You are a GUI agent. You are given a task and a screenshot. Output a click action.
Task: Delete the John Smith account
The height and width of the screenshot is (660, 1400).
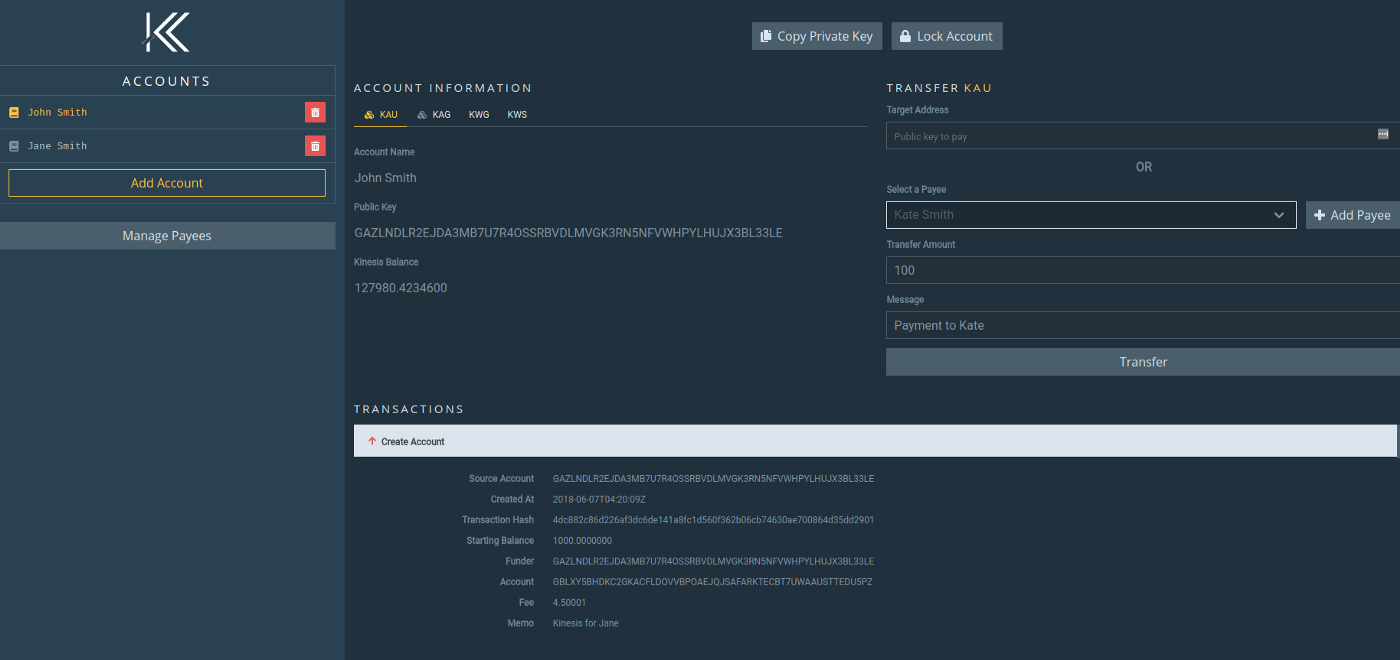[x=315, y=113]
